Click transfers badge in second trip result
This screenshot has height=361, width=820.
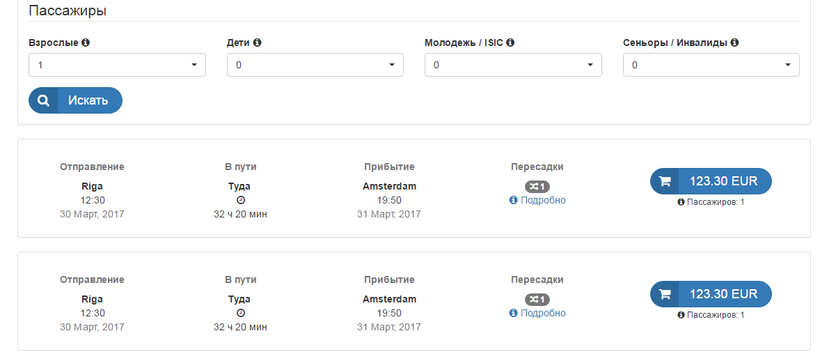tap(537, 300)
